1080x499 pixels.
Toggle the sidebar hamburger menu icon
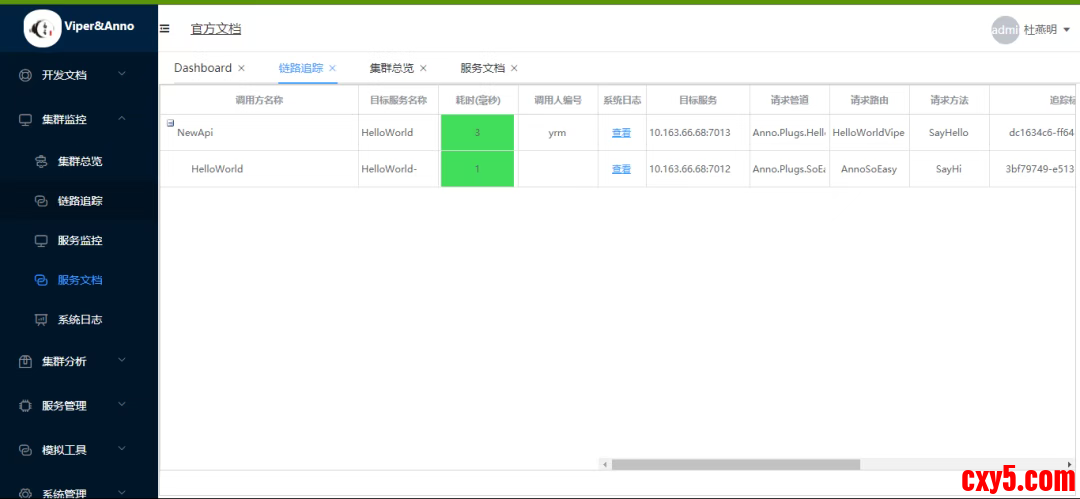[x=165, y=29]
